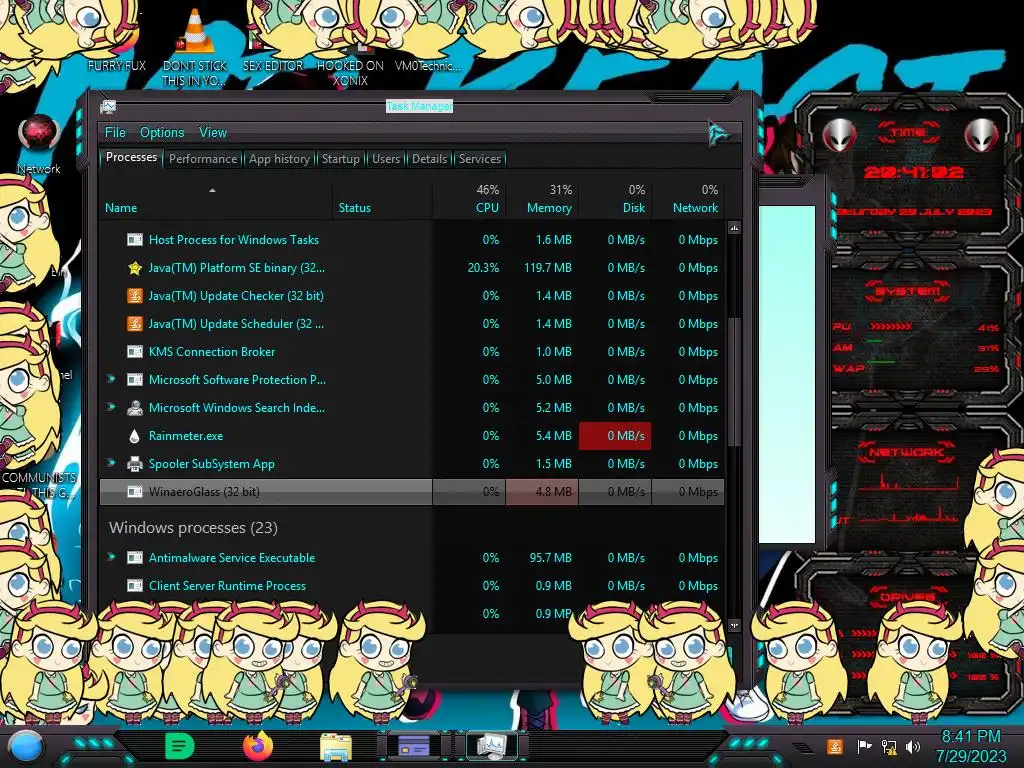Switch to the Startup tab
The image size is (1024, 768).
point(341,159)
